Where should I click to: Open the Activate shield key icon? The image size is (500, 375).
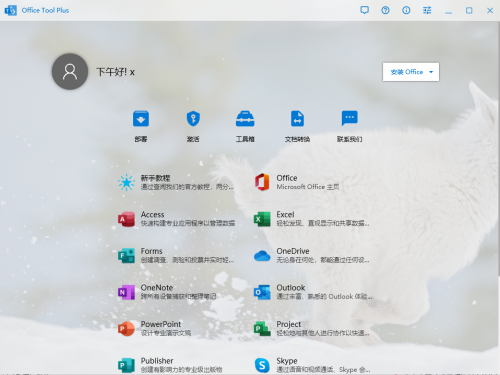pyautogui.click(x=193, y=118)
